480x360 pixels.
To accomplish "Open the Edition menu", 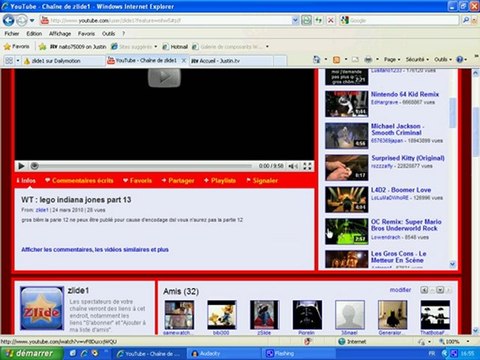I will click(34, 34).
